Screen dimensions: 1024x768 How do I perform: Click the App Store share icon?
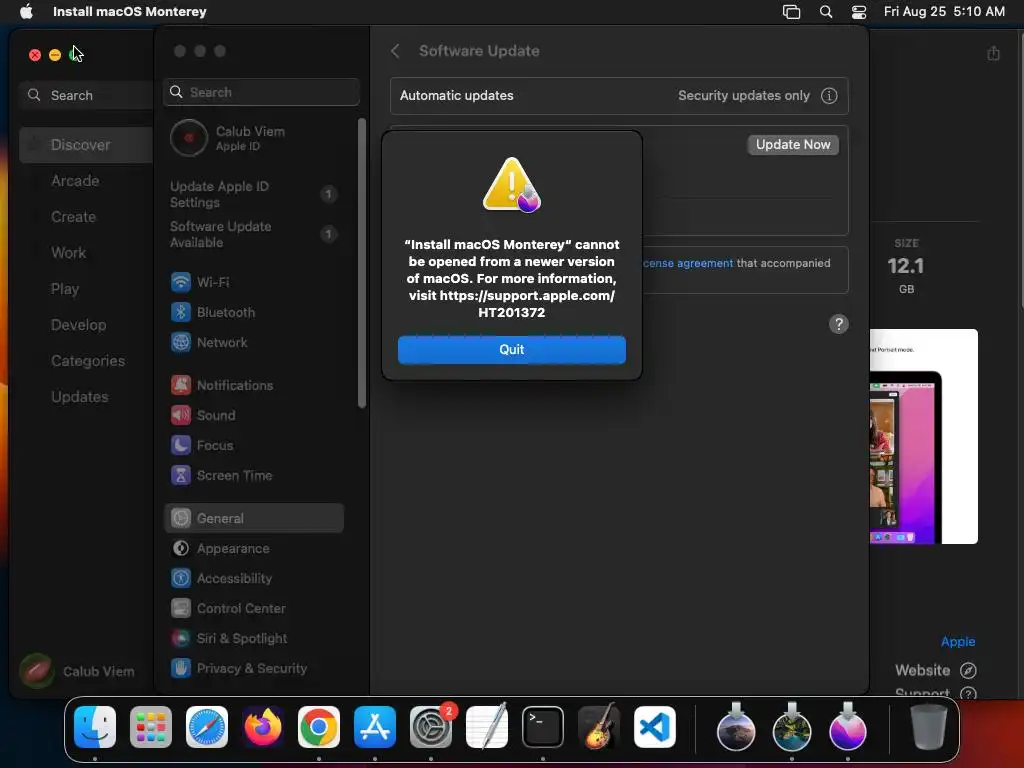[993, 53]
